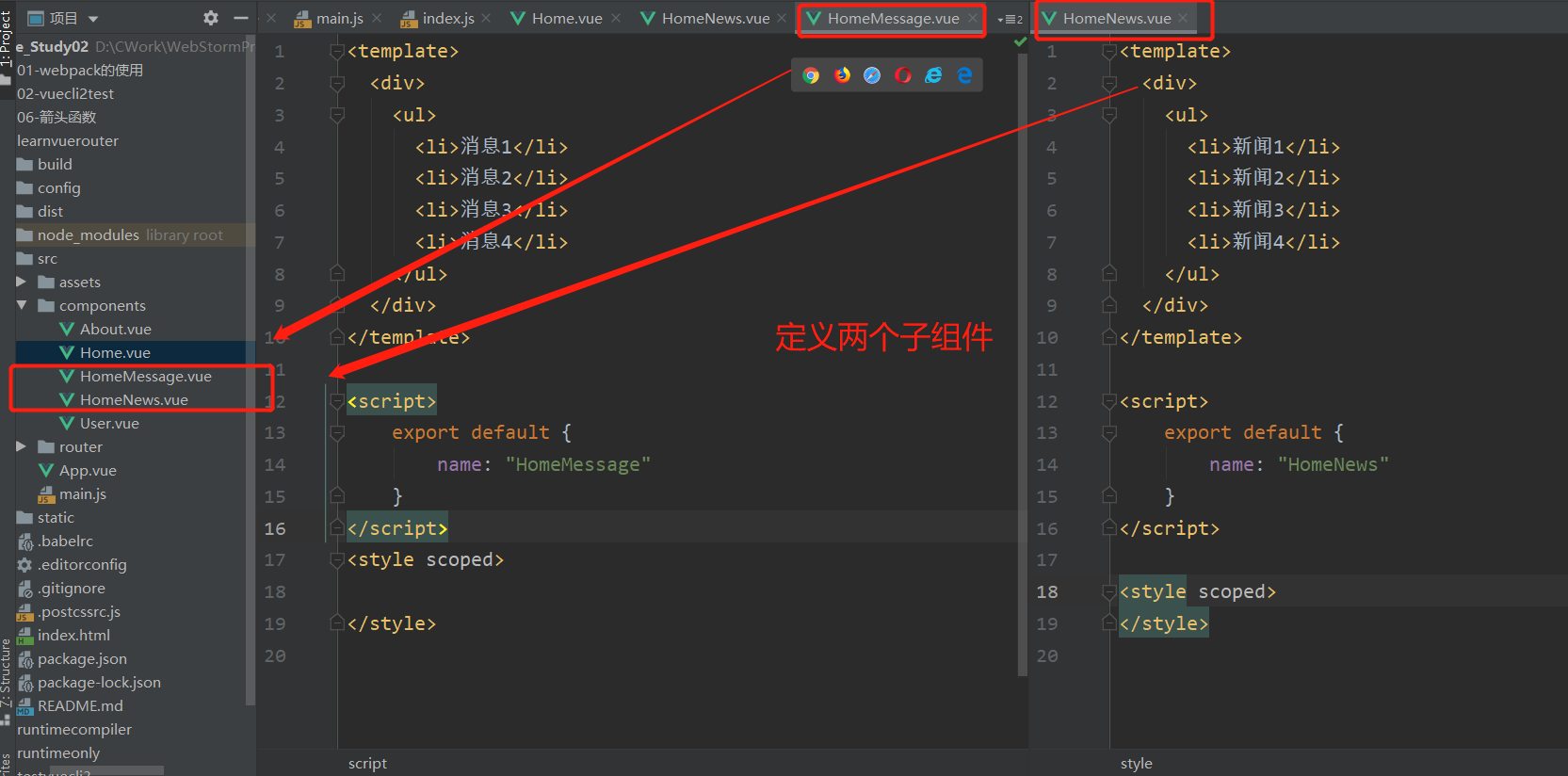Screen dimensions: 1568x776
Task: Close the index.js tab
Action: (x=486, y=18)
